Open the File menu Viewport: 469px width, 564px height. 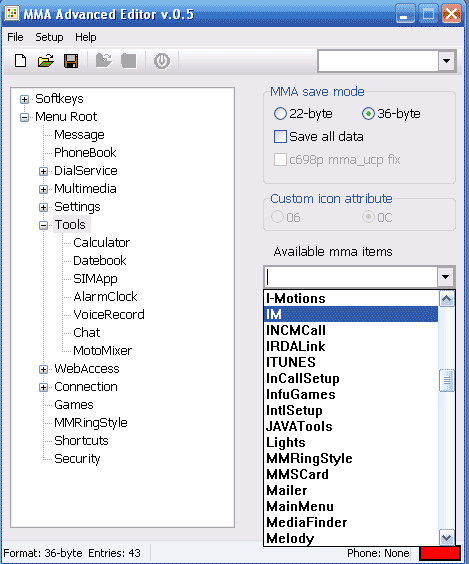(x=15, y=37)
